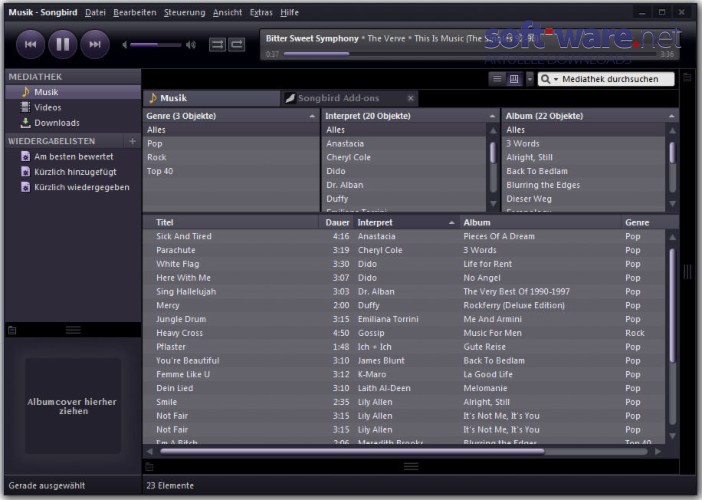Filter by genre Pop

(x=231, y=144)
